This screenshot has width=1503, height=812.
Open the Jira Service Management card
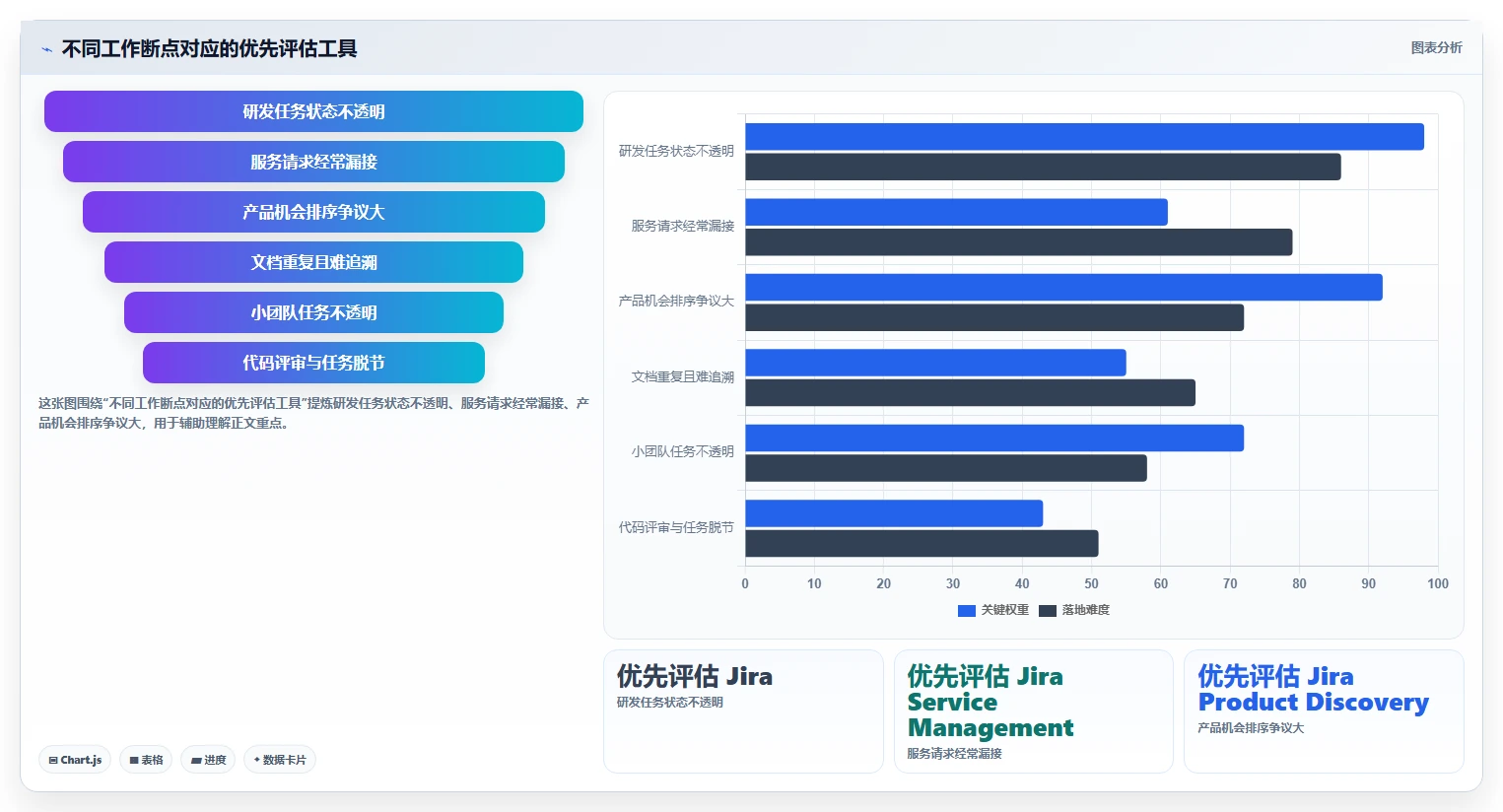point(1034,711)
